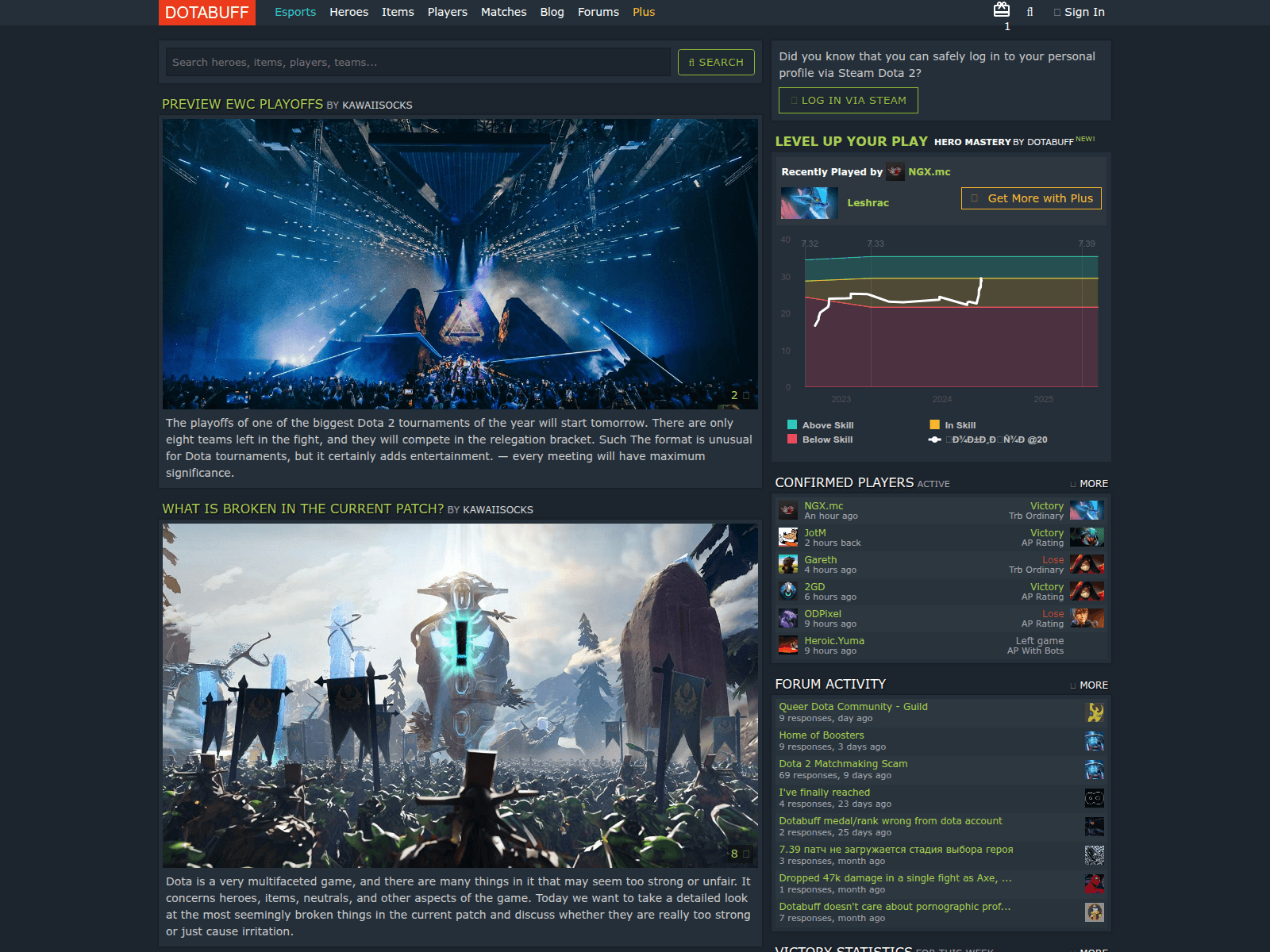
Task: Go to DOTABUFF home logo
Action: click(207, 13)
